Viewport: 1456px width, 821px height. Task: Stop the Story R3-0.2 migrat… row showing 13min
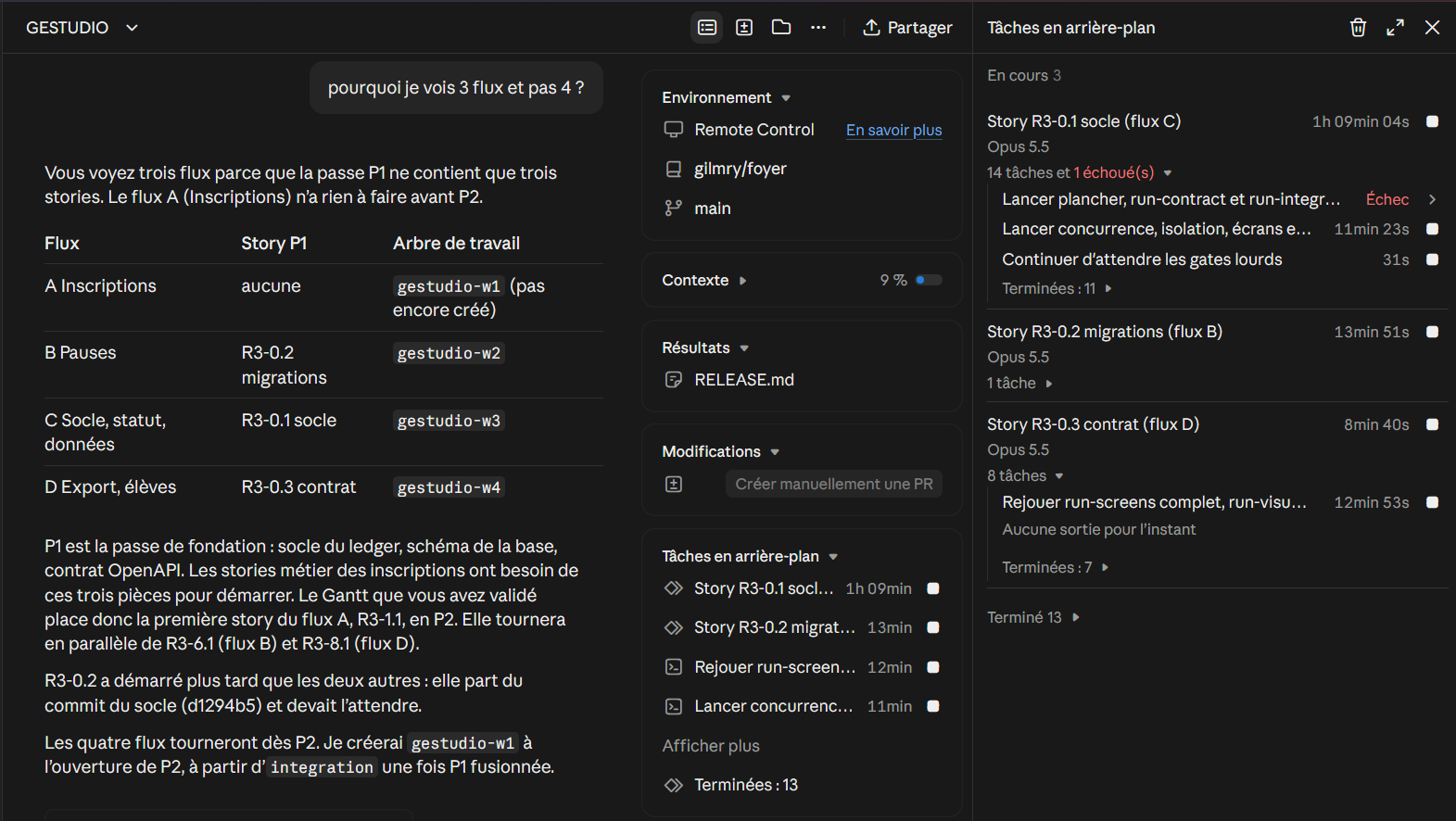933,627
